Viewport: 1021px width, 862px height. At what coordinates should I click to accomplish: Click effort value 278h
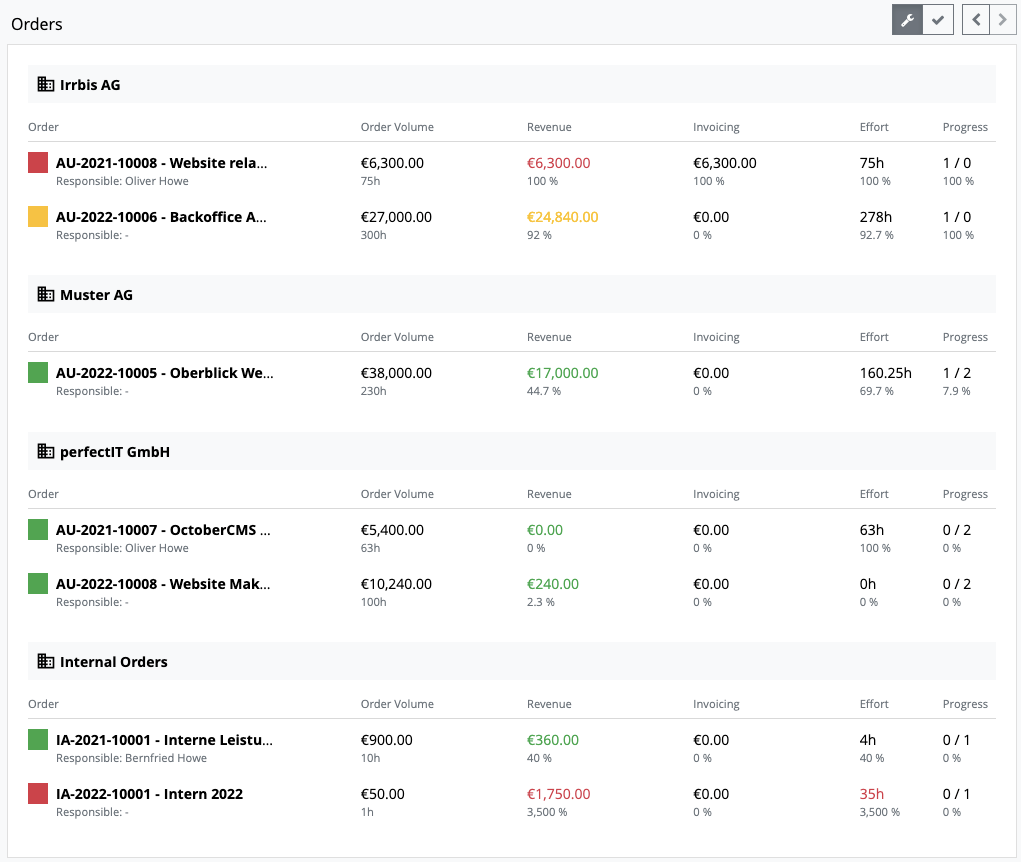coord(876,217)
